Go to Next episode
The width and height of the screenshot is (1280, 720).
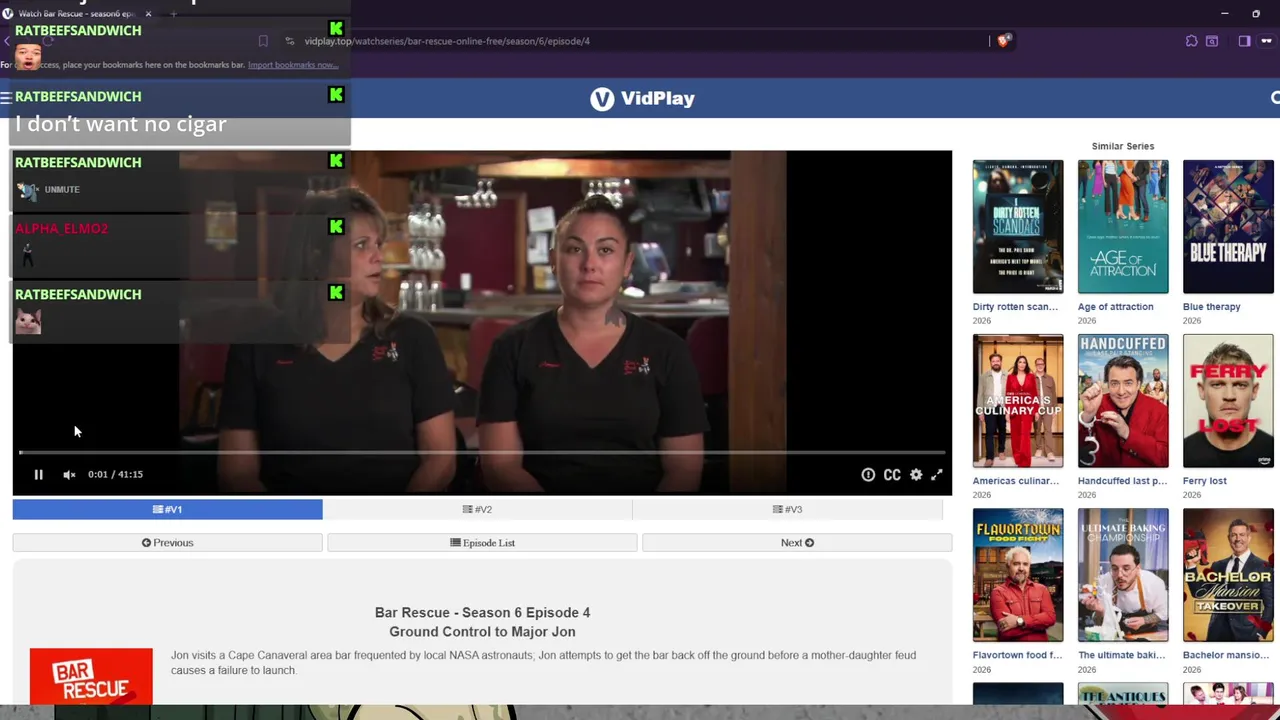[x=797, y=543]
